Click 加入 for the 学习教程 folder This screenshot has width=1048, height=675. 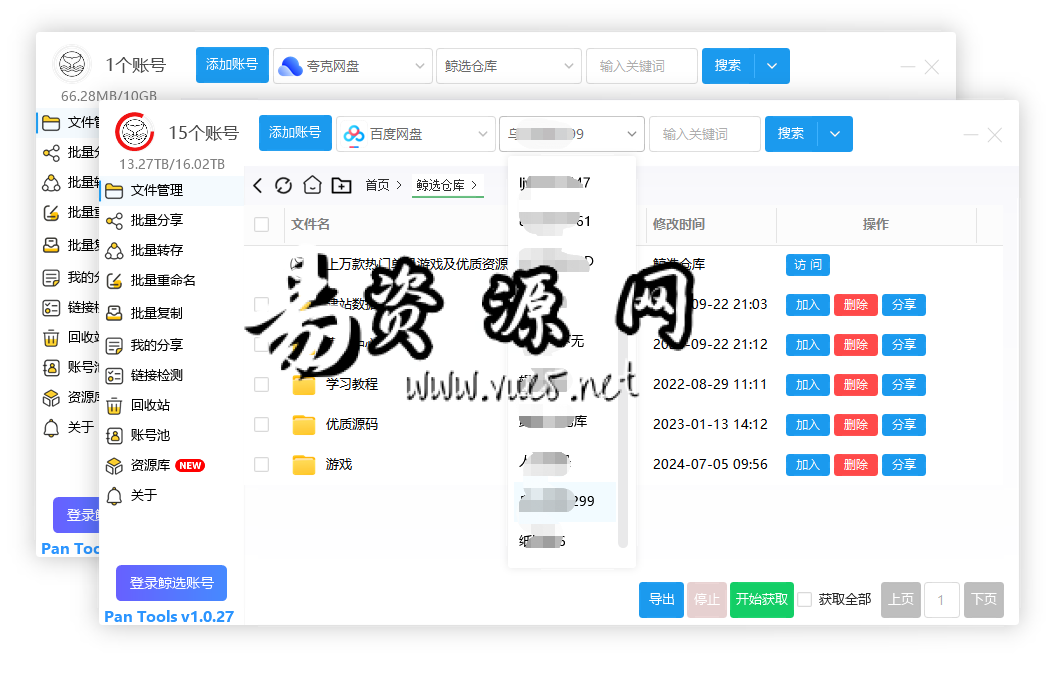click(807, 385)
